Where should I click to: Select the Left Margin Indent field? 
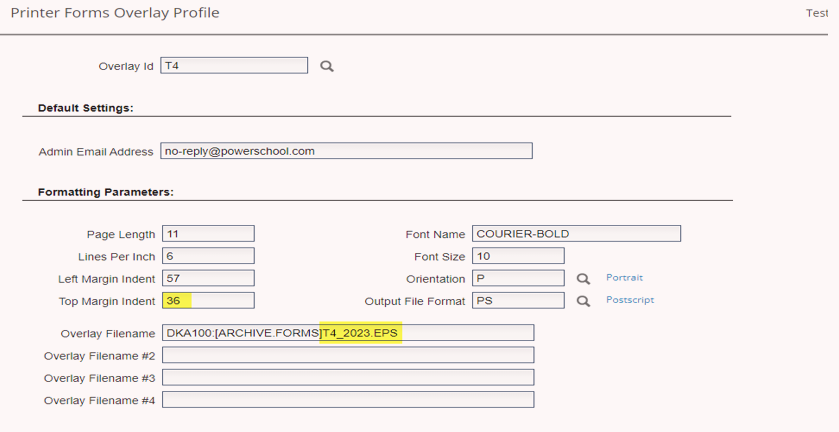coord(207,278)
